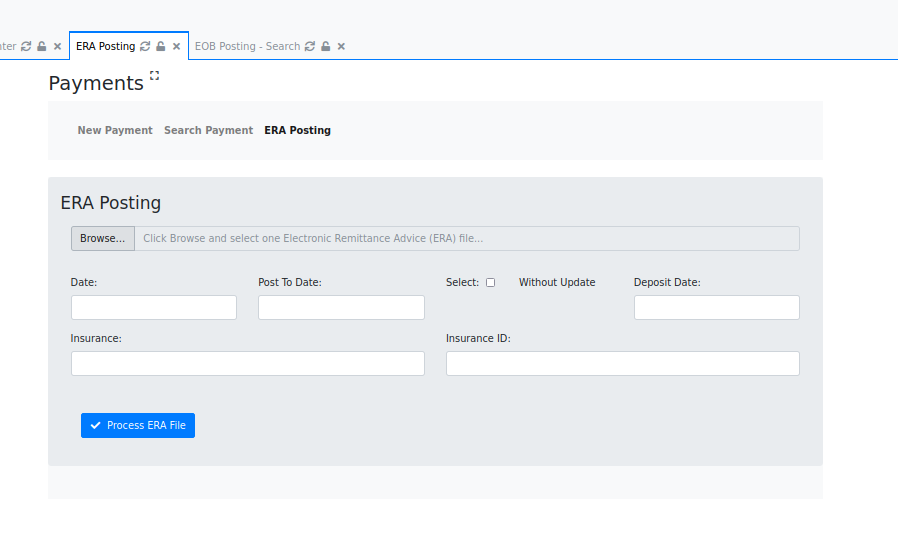
Task: Expand Payments panel with the fullscreen icon
Action: (154, 75)
